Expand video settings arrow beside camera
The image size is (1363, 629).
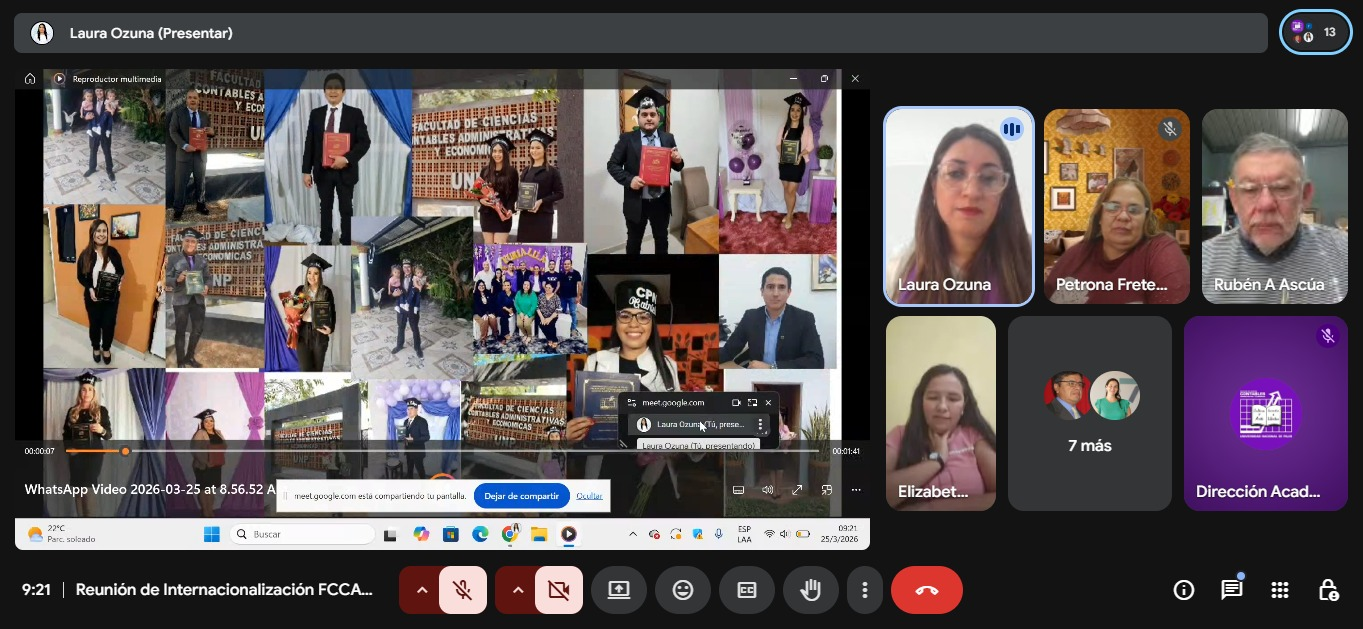click(x=517, y=590)
